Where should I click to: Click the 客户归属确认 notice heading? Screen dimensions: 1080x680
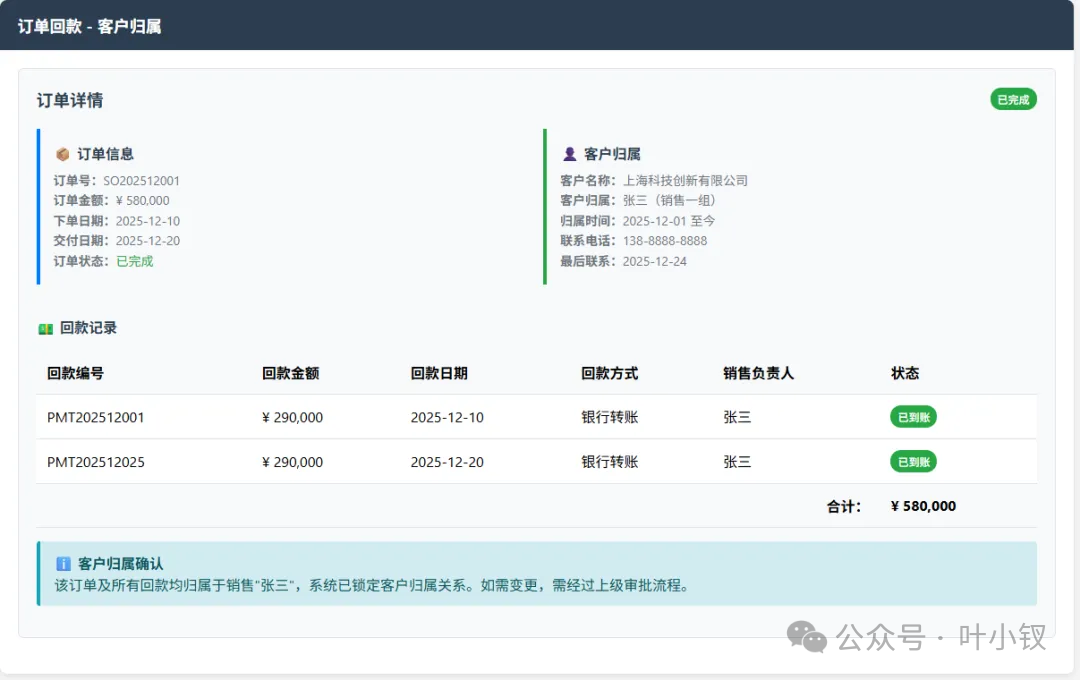(x=121, y=564)
